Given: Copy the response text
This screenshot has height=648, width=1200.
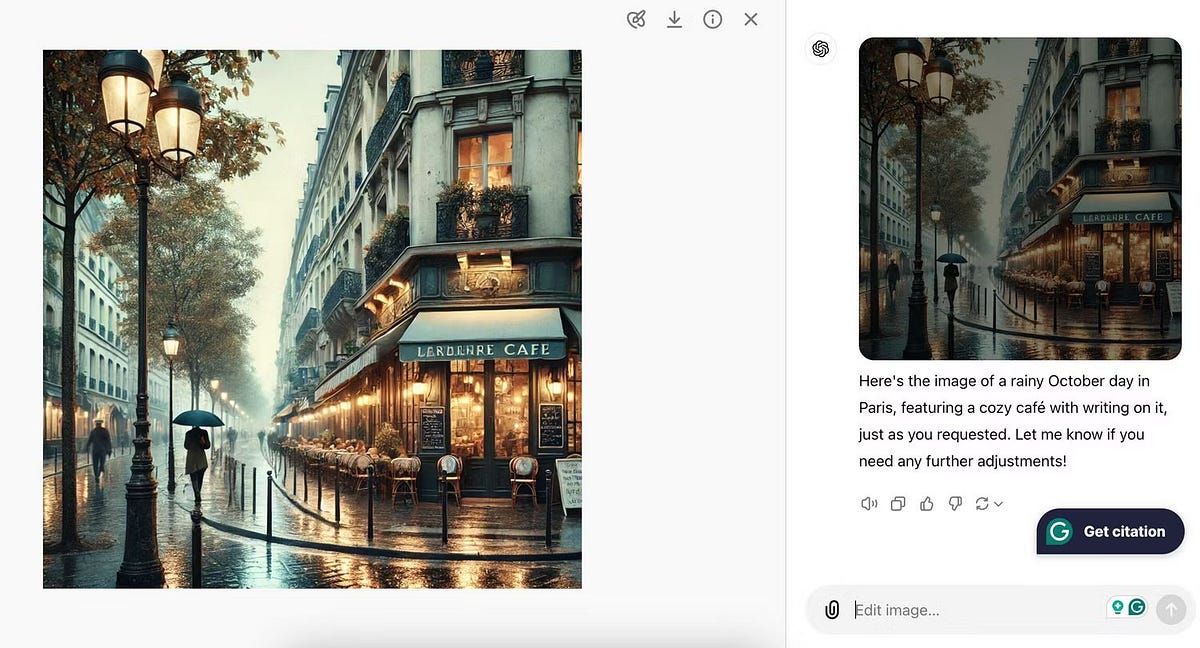Looking at the screenshot, I should tap(898, 504).
